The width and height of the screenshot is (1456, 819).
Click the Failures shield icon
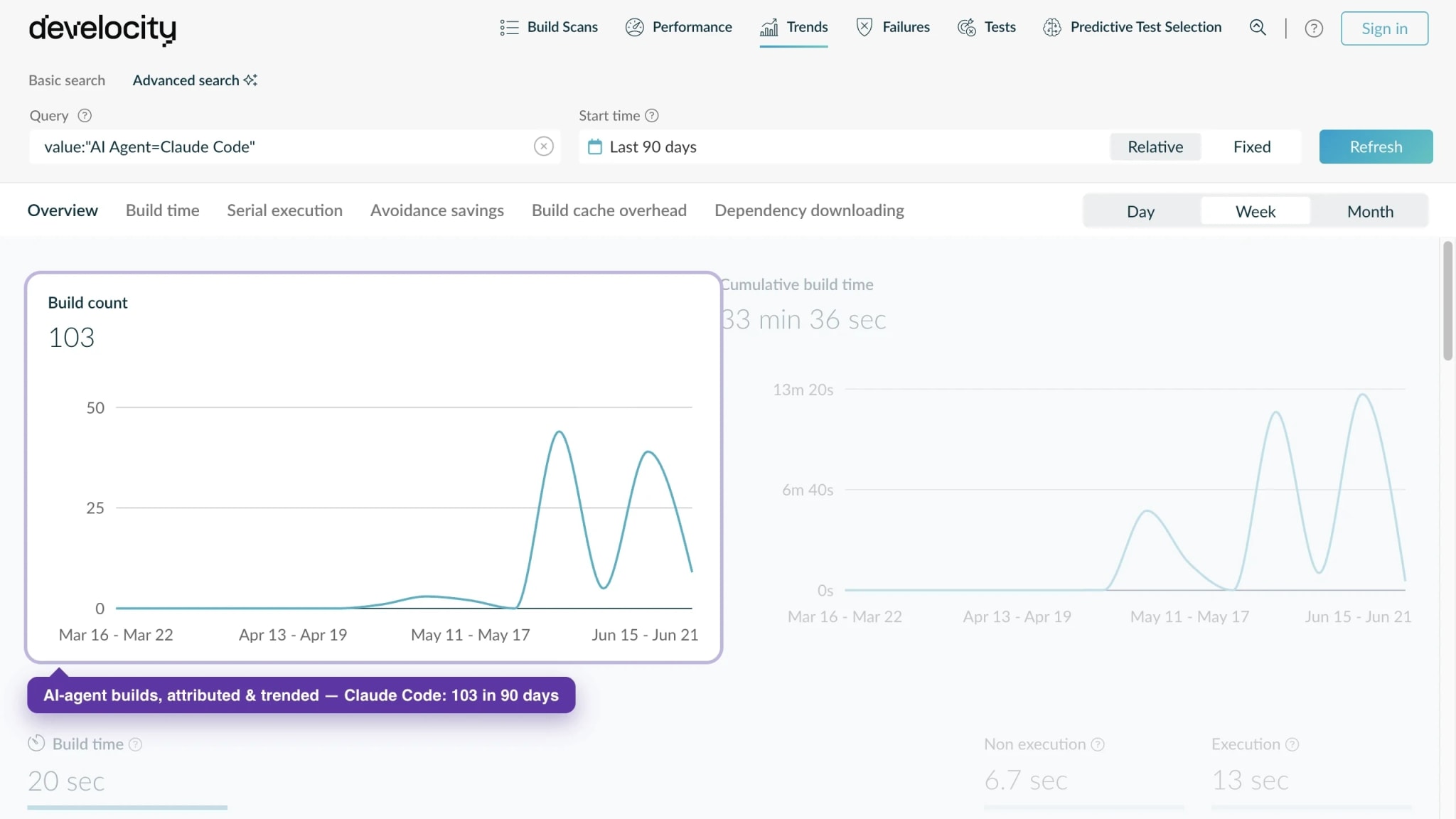(x=864, y=27)
